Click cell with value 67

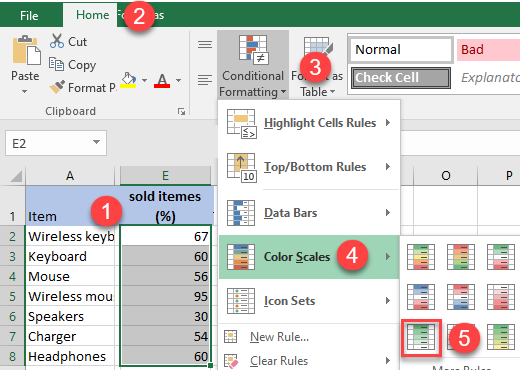[165, 236]
